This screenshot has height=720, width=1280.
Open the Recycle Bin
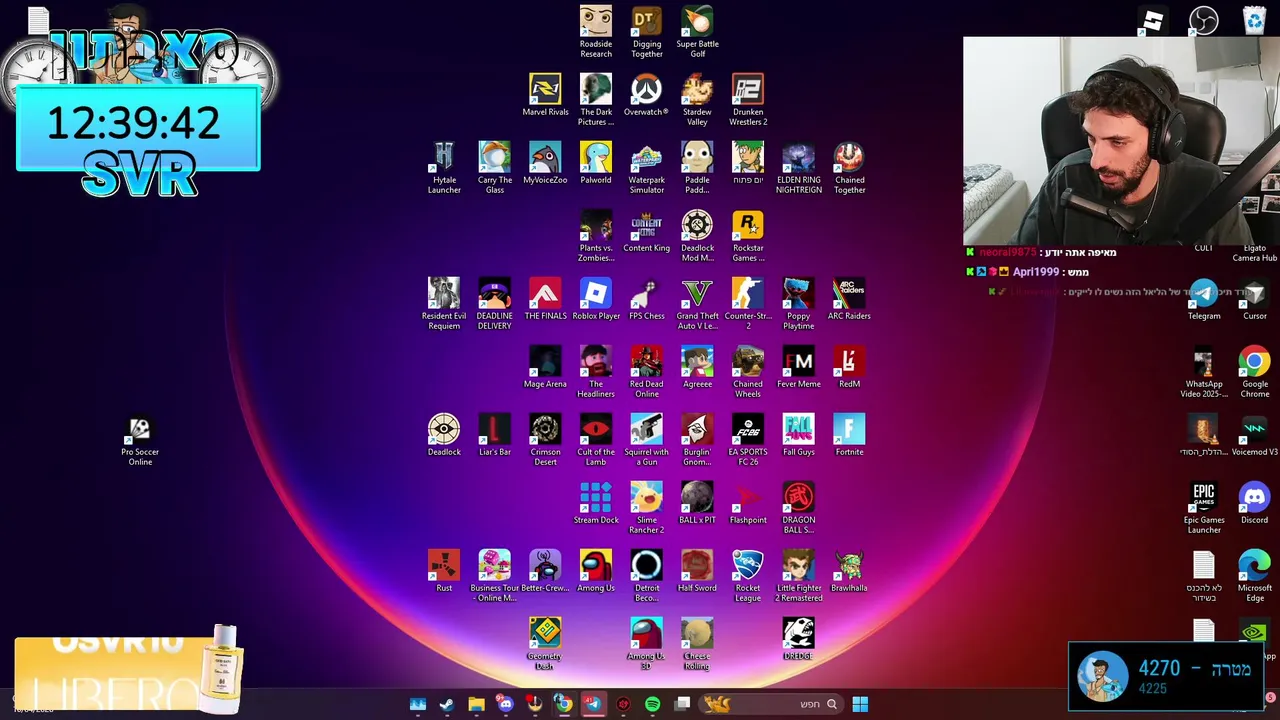[1254, 20]
